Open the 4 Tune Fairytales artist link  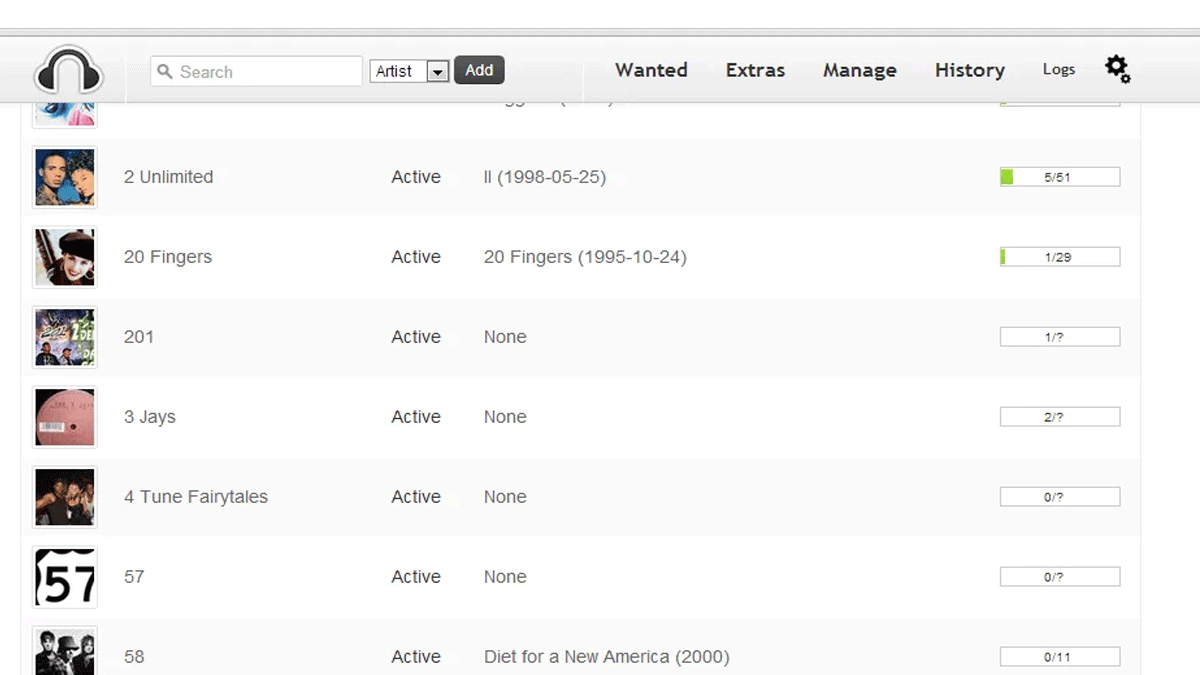196,497
